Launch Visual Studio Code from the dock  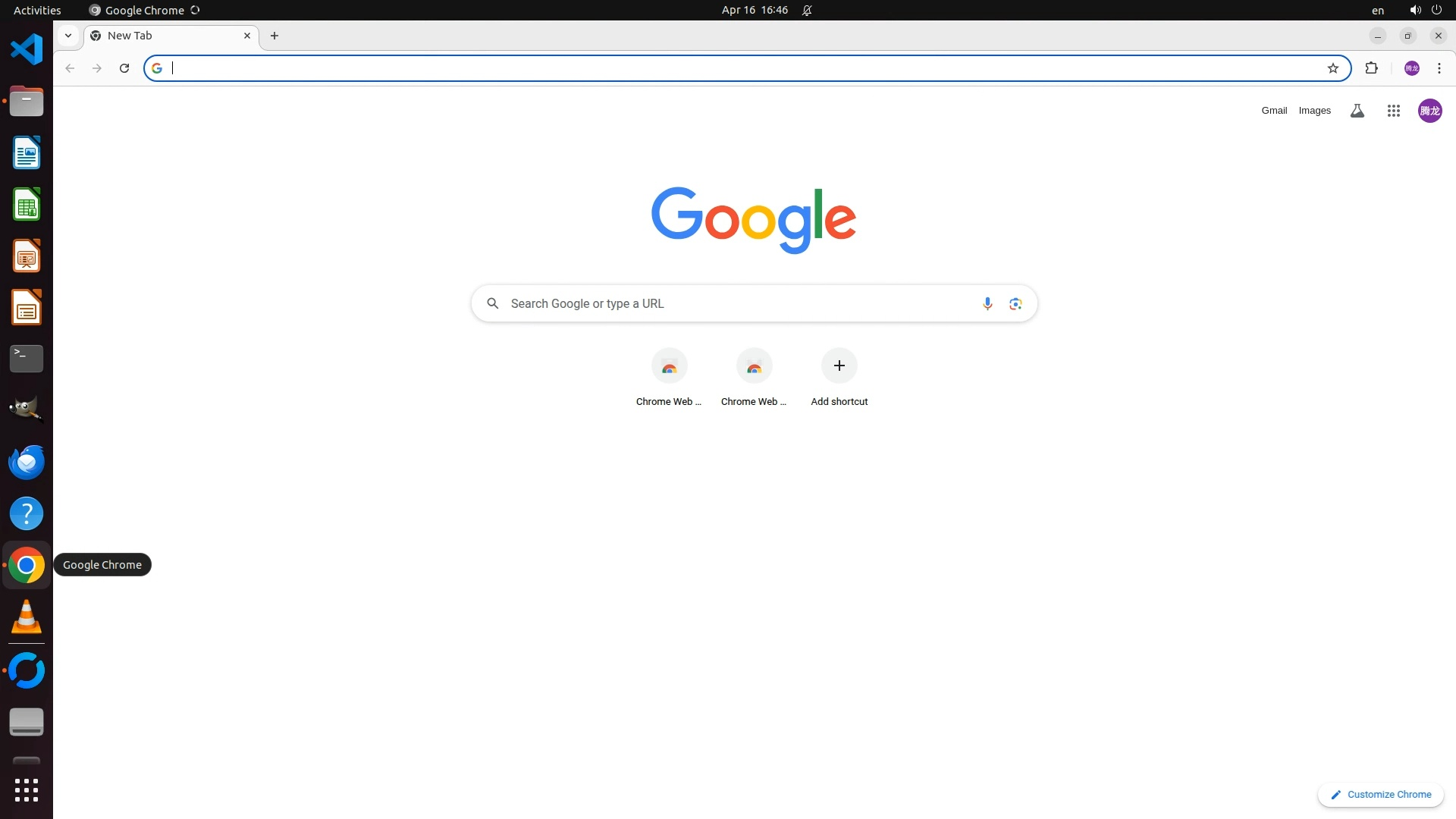click(x=27, y=49)
